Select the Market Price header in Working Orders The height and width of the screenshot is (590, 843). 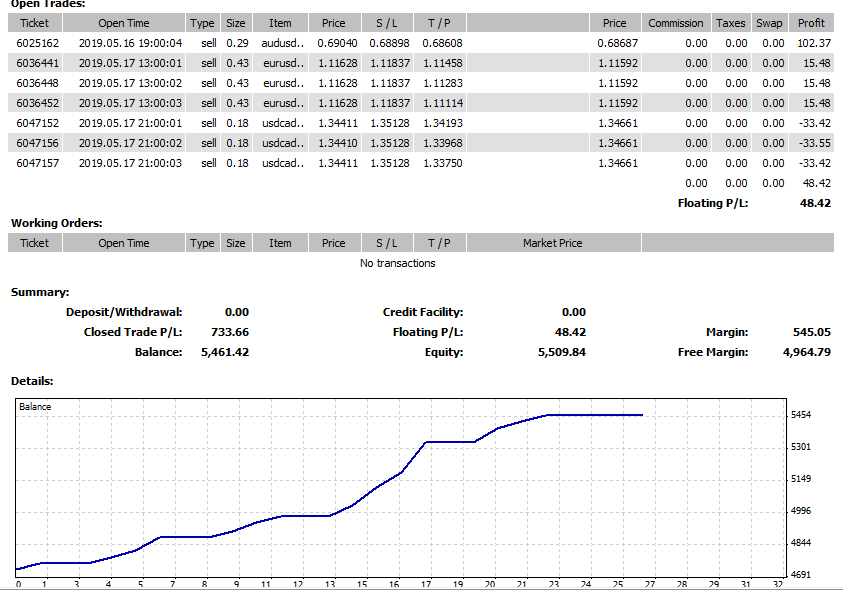(x=552, y=243)
